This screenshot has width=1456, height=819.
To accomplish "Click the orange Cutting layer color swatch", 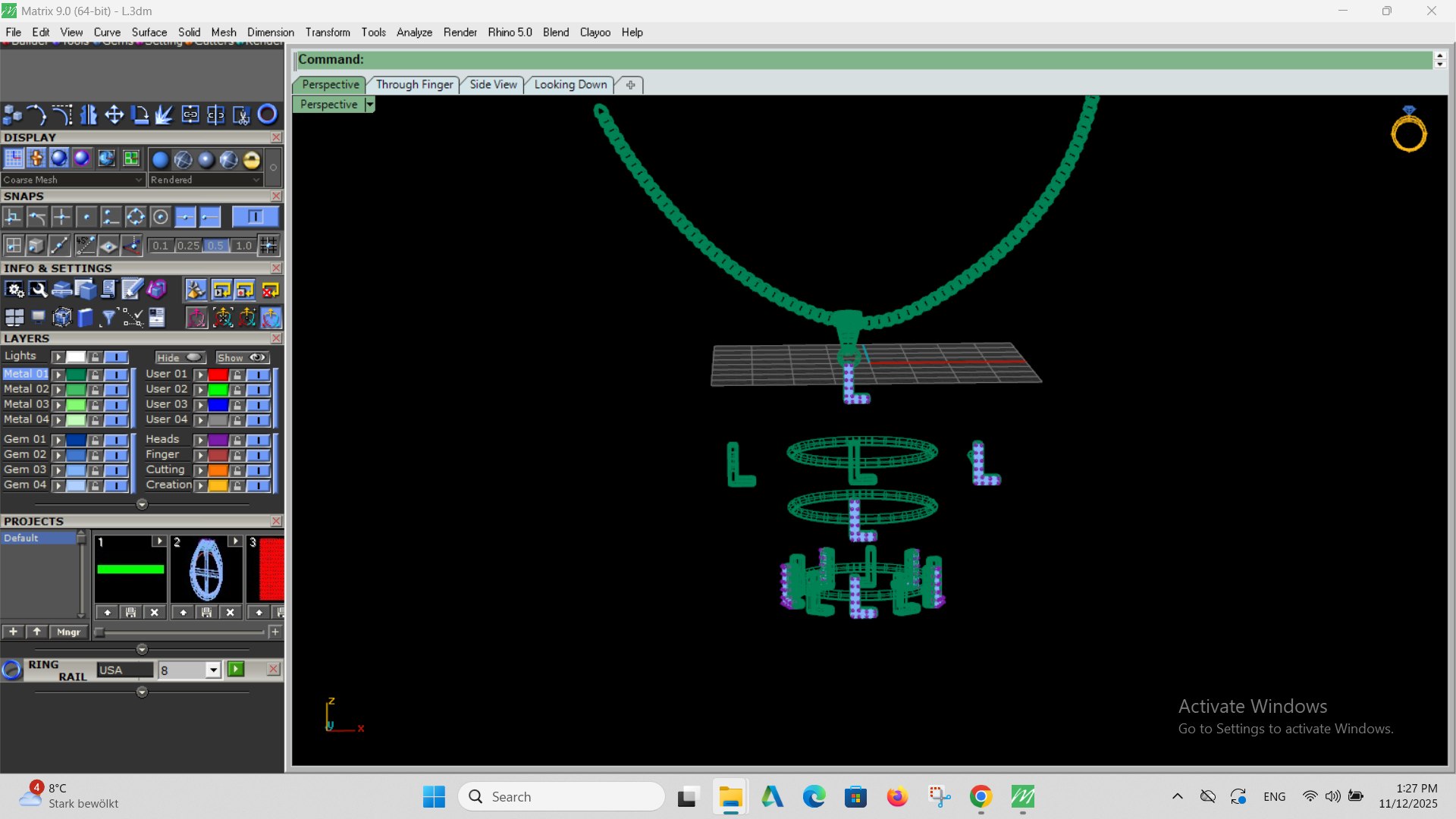I will [x=218, y=470].
